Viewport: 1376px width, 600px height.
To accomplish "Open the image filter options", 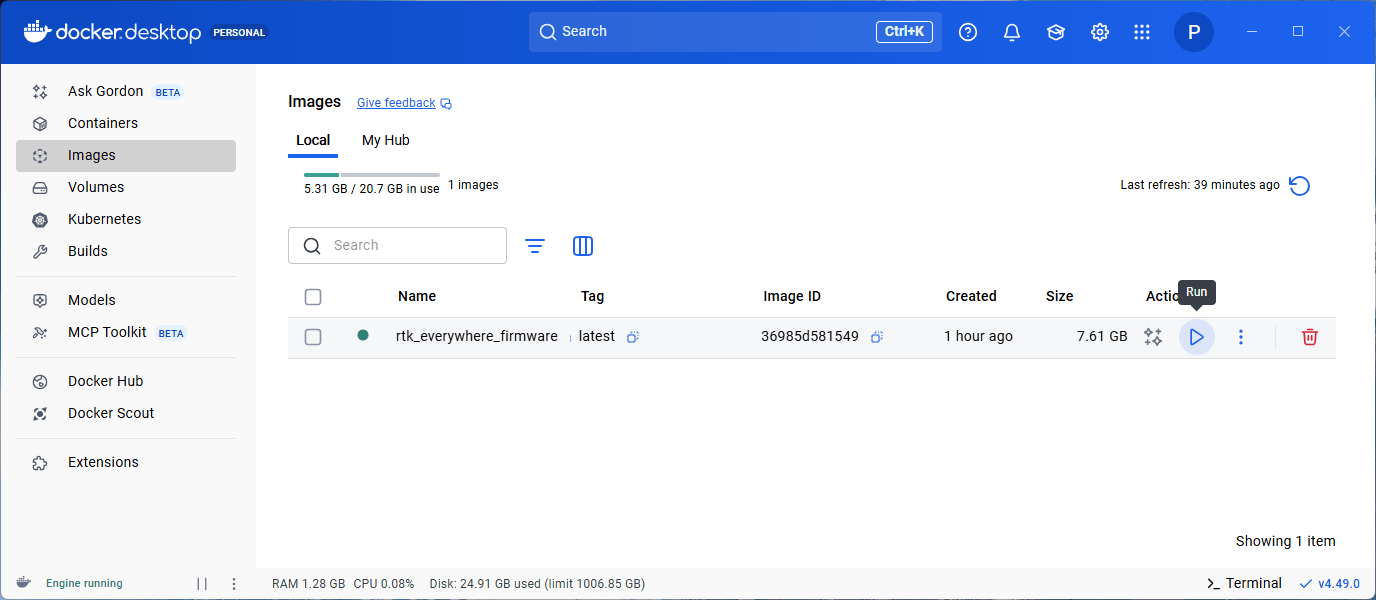I will (535, 245).
